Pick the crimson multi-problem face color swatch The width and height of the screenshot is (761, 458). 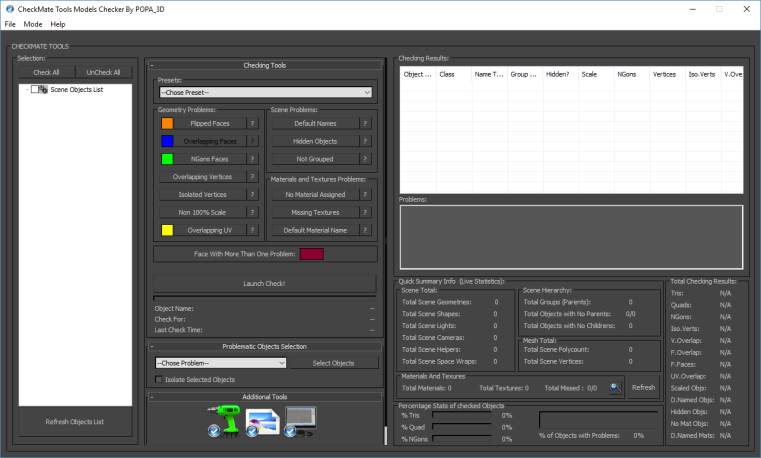coord(312,254)
